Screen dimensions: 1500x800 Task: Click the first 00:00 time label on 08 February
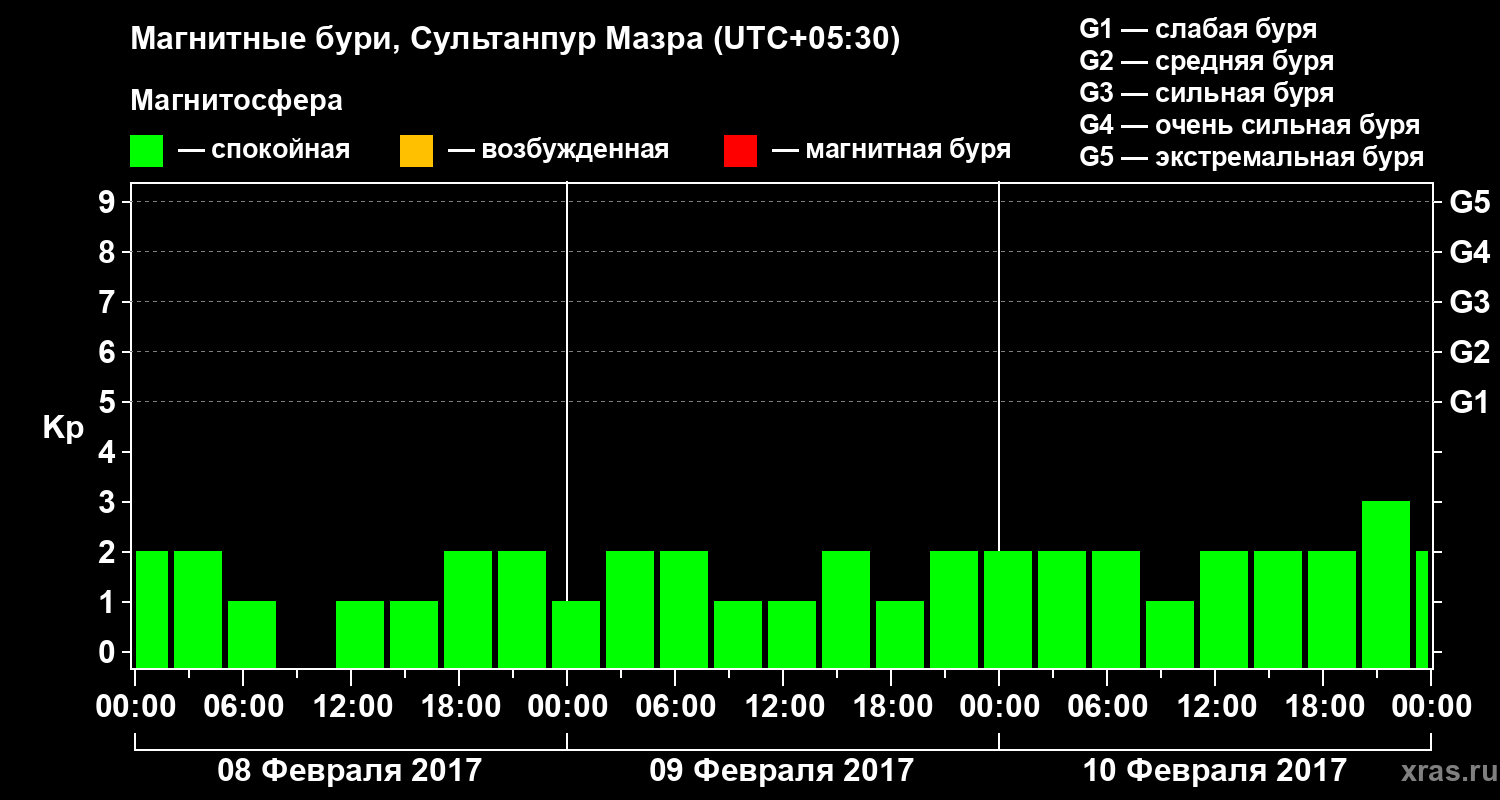click(x=135, y=707)
